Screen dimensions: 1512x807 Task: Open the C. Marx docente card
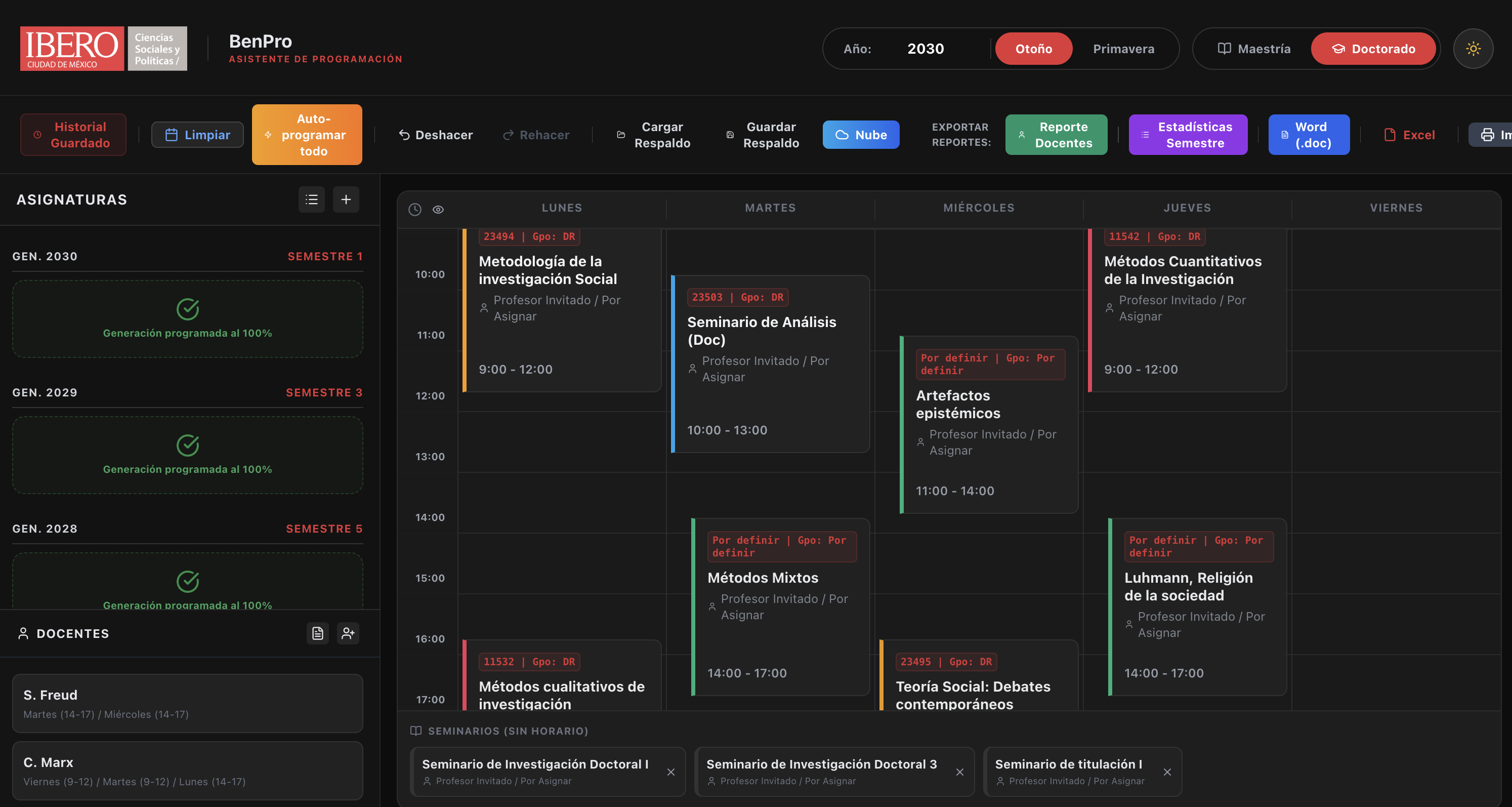tap(187, 771)
